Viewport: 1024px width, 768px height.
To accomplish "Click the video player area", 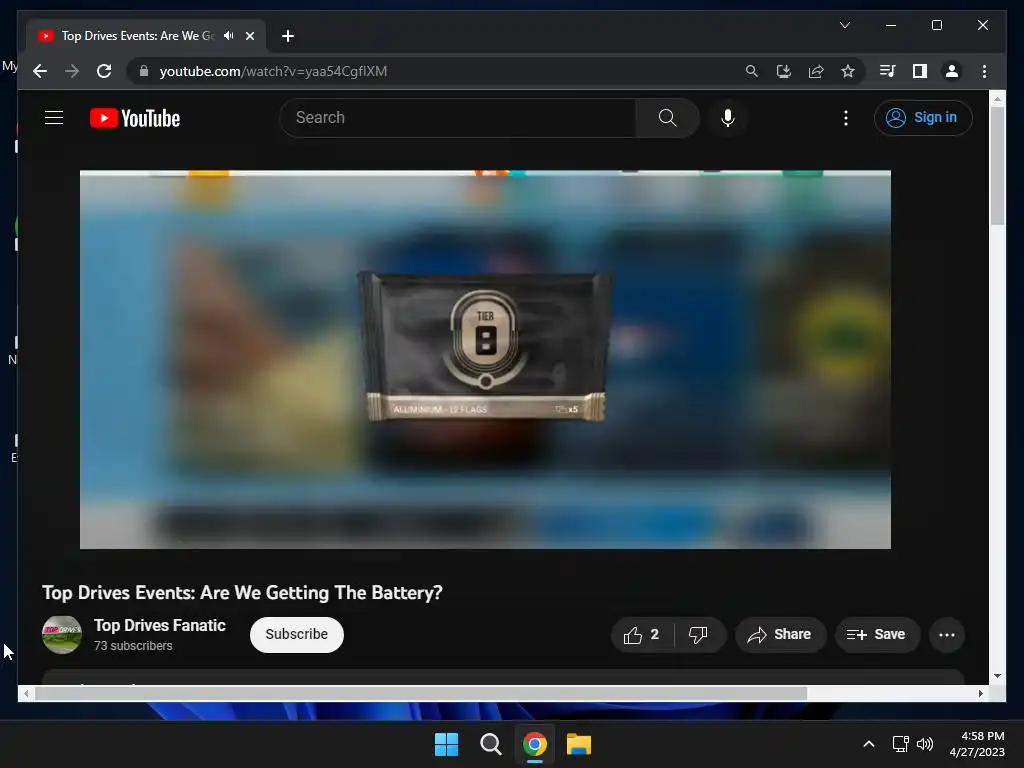I will (485, 359).
